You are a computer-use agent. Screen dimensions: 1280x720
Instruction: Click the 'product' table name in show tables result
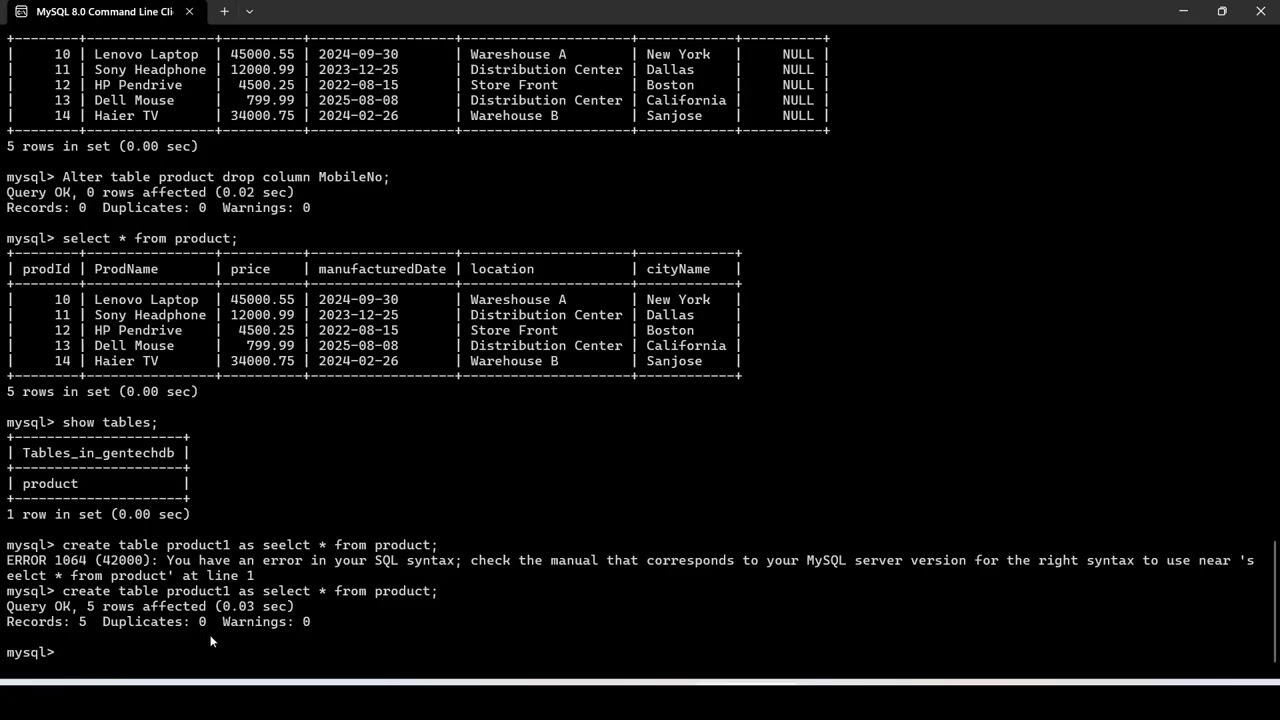tap(50, 484)
